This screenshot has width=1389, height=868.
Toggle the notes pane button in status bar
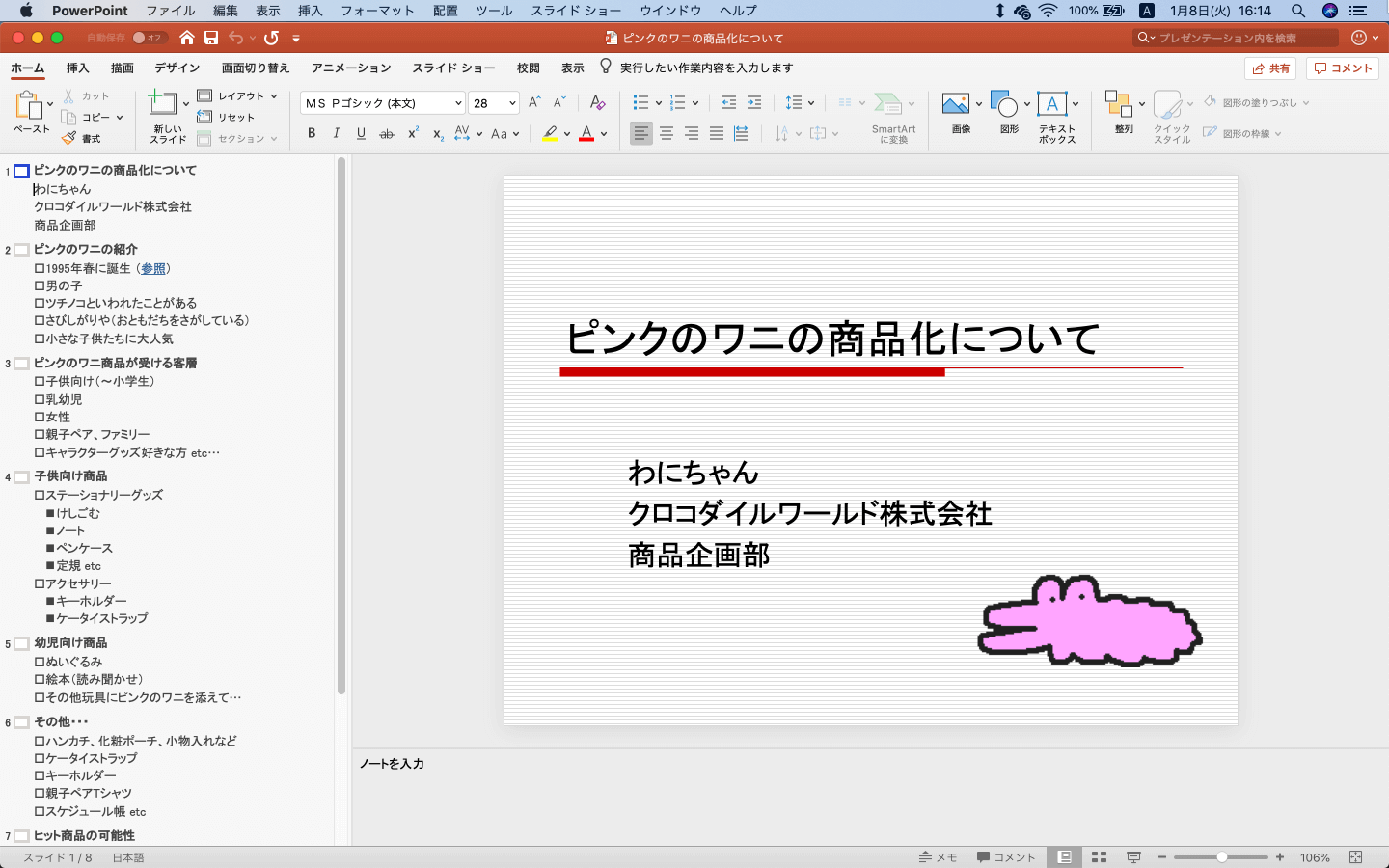pyautogui.click(x=938, y=857)
